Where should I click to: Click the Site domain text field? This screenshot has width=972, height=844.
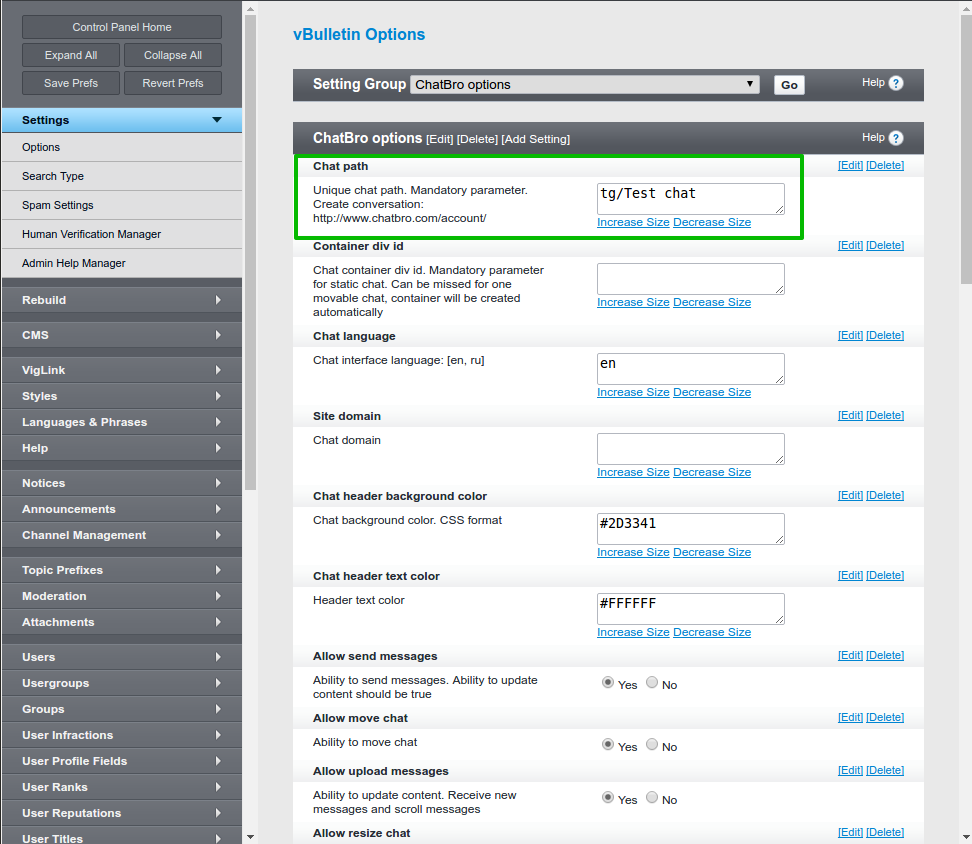tap(691, 449)
